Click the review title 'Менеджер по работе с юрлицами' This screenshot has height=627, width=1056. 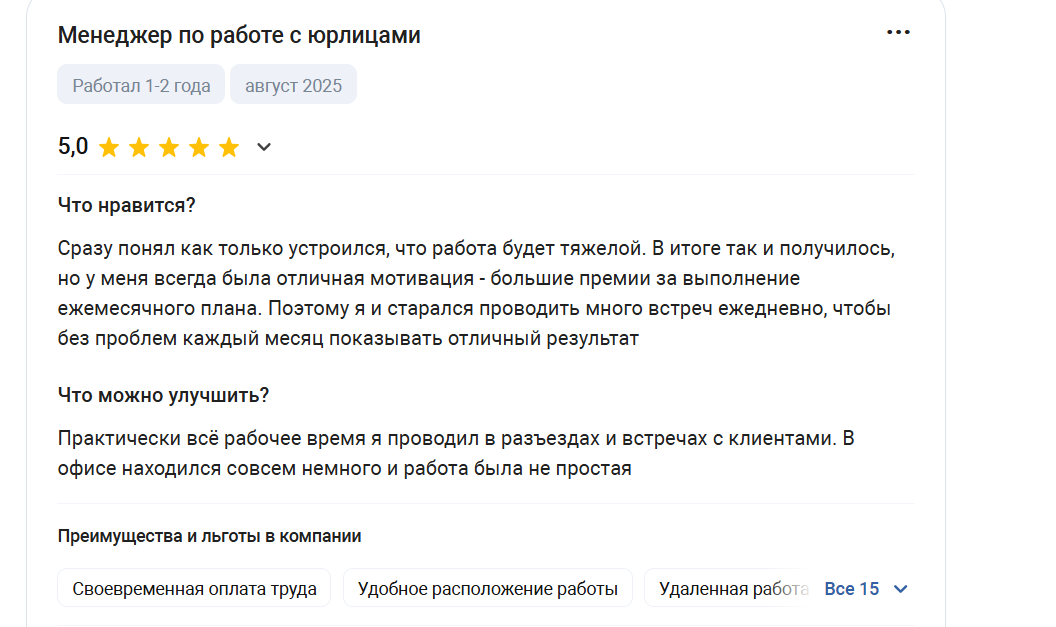[239, 35]
